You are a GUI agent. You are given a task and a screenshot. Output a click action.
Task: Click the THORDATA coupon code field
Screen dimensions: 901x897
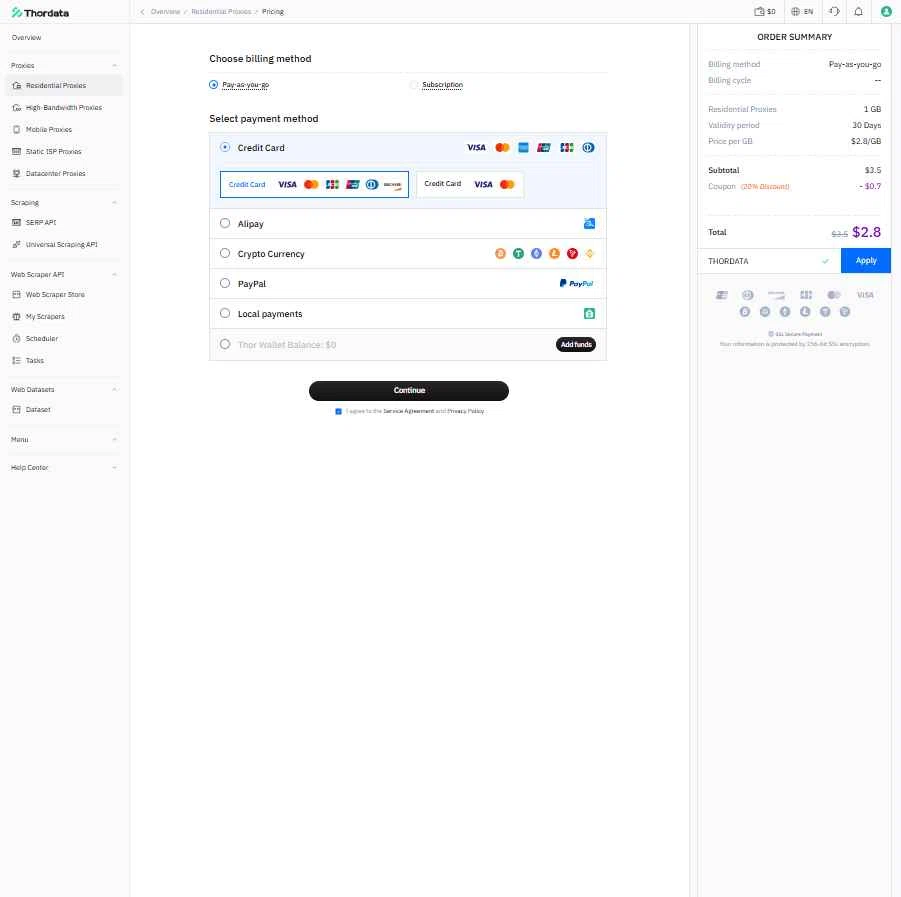click(769, 261)
